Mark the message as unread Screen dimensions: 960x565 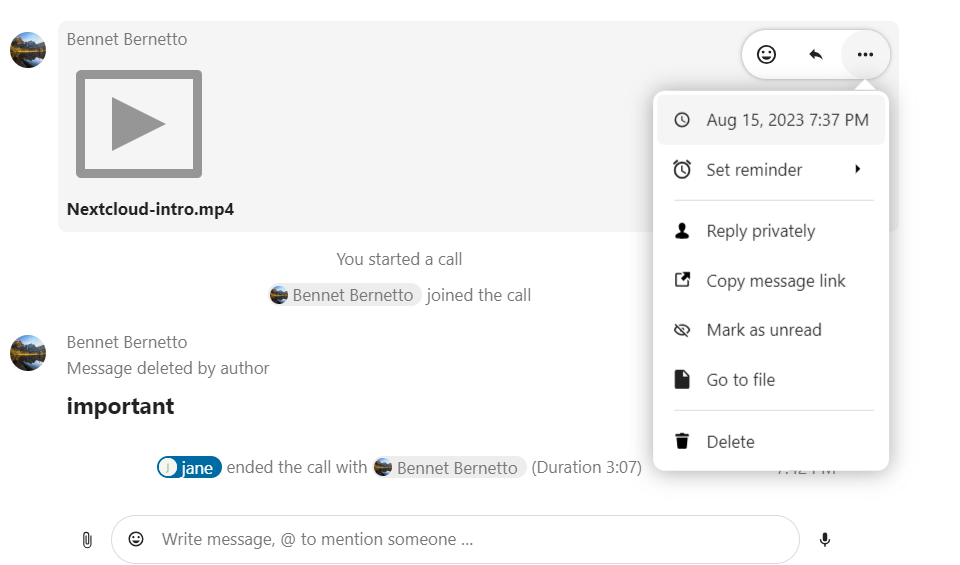(763, 330)
